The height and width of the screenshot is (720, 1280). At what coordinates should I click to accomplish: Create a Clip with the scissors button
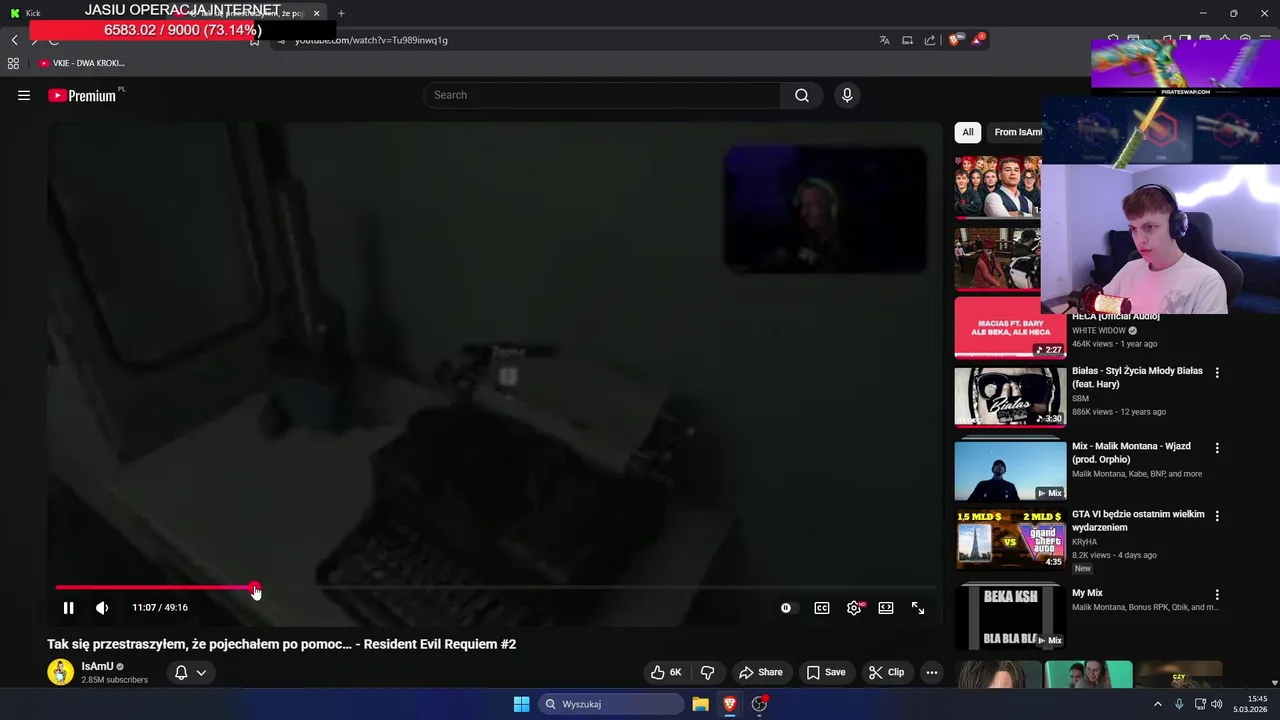click(x=887, y=672)
